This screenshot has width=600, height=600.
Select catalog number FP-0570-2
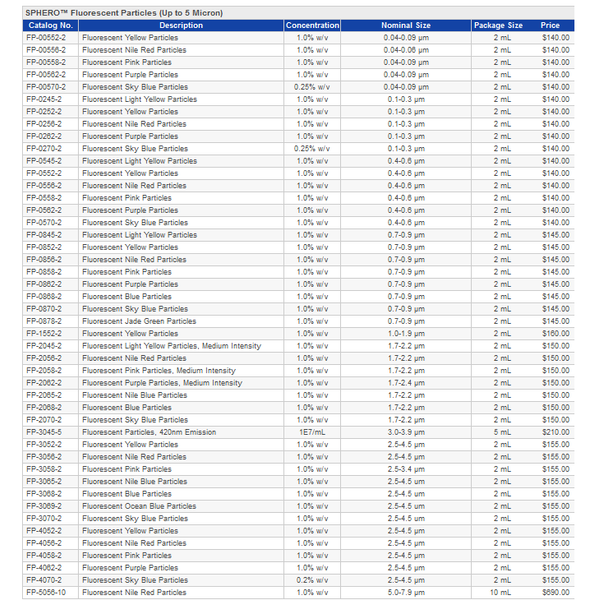[44, 222]
